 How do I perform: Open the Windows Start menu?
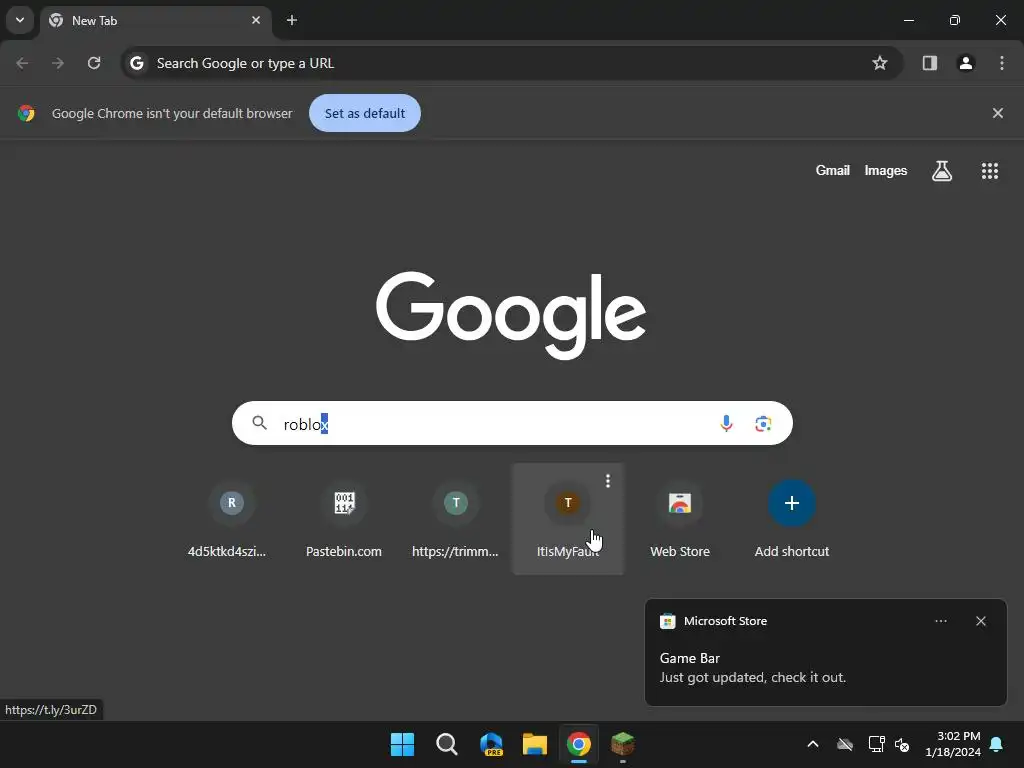tap(402, 744)
